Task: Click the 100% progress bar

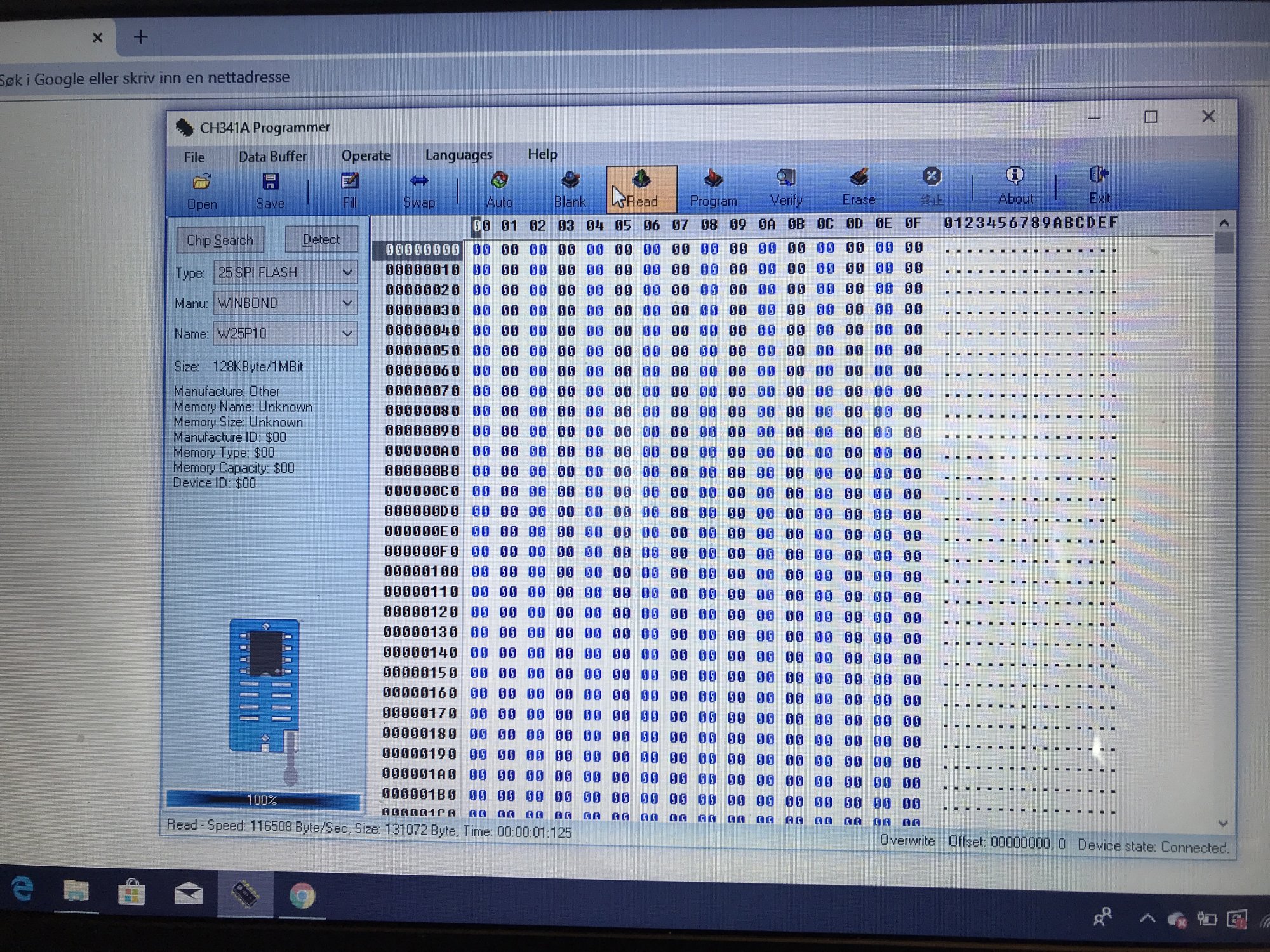Action: pyautogui.click(x=263, y=800)
